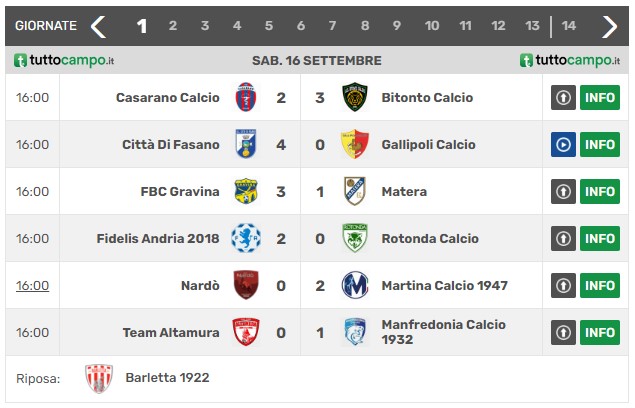Open INFO for Team Altamura match

click(600, 332)
